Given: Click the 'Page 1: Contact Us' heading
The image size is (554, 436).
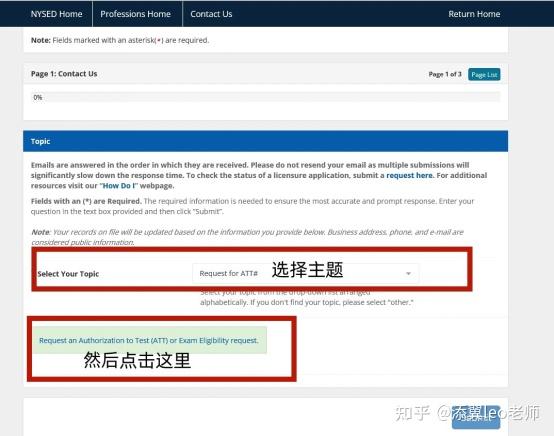Looking at the screenshot, I should (x=64, y=74).
